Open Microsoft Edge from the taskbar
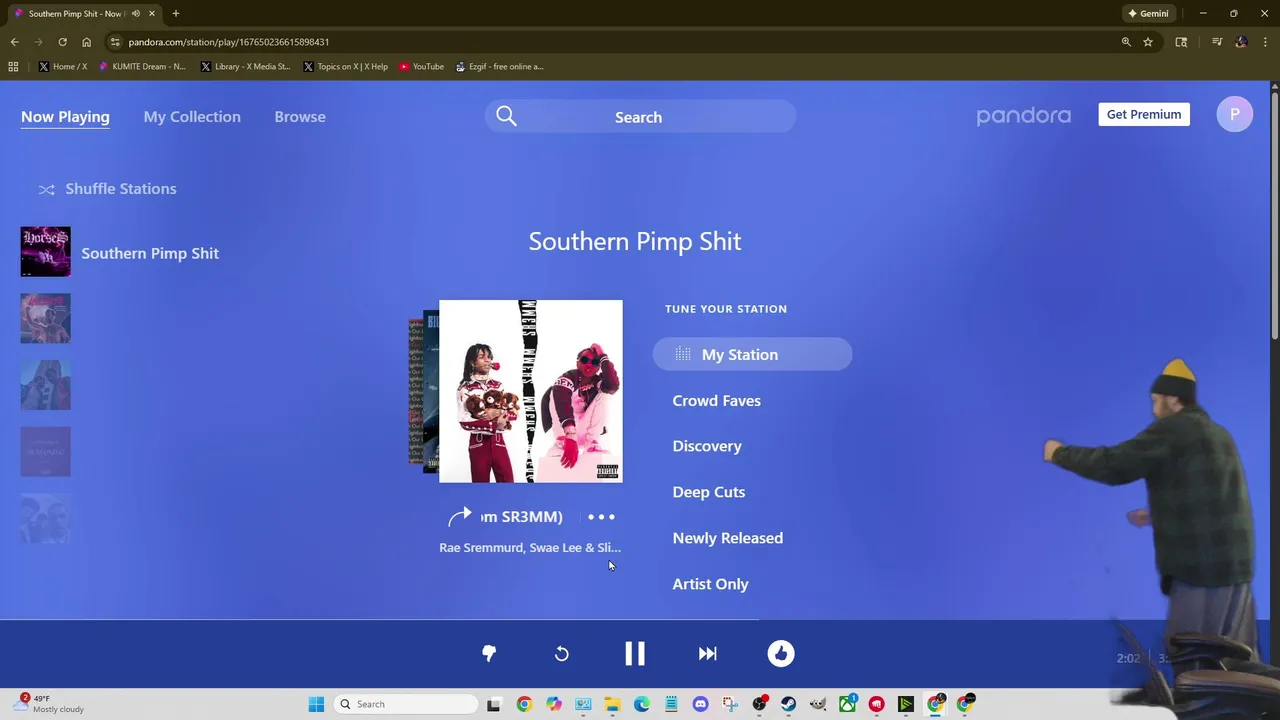This screenshot has height=720, width=1280. 642,704
